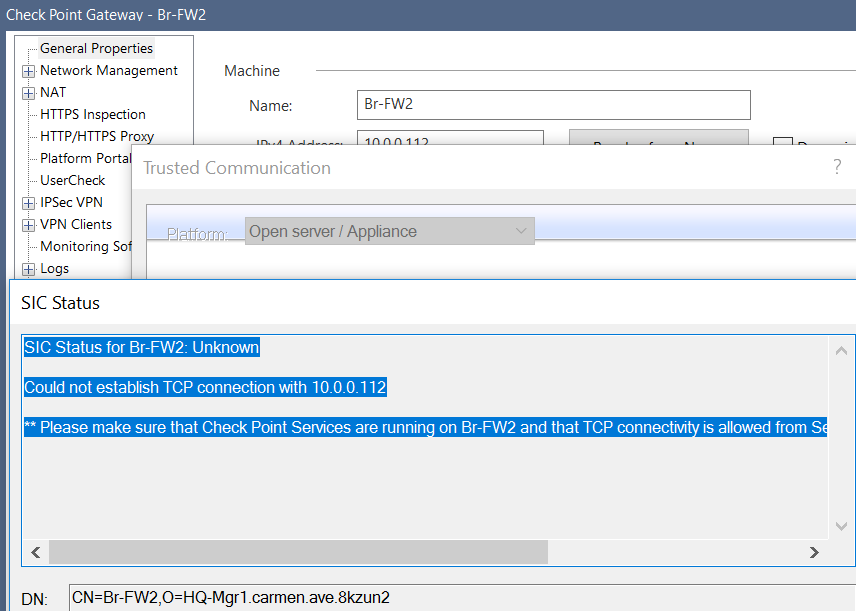Click the 'Could not establish TCP connection' line
This screenshot has width=856, height=611.
(x=205, y=387)
